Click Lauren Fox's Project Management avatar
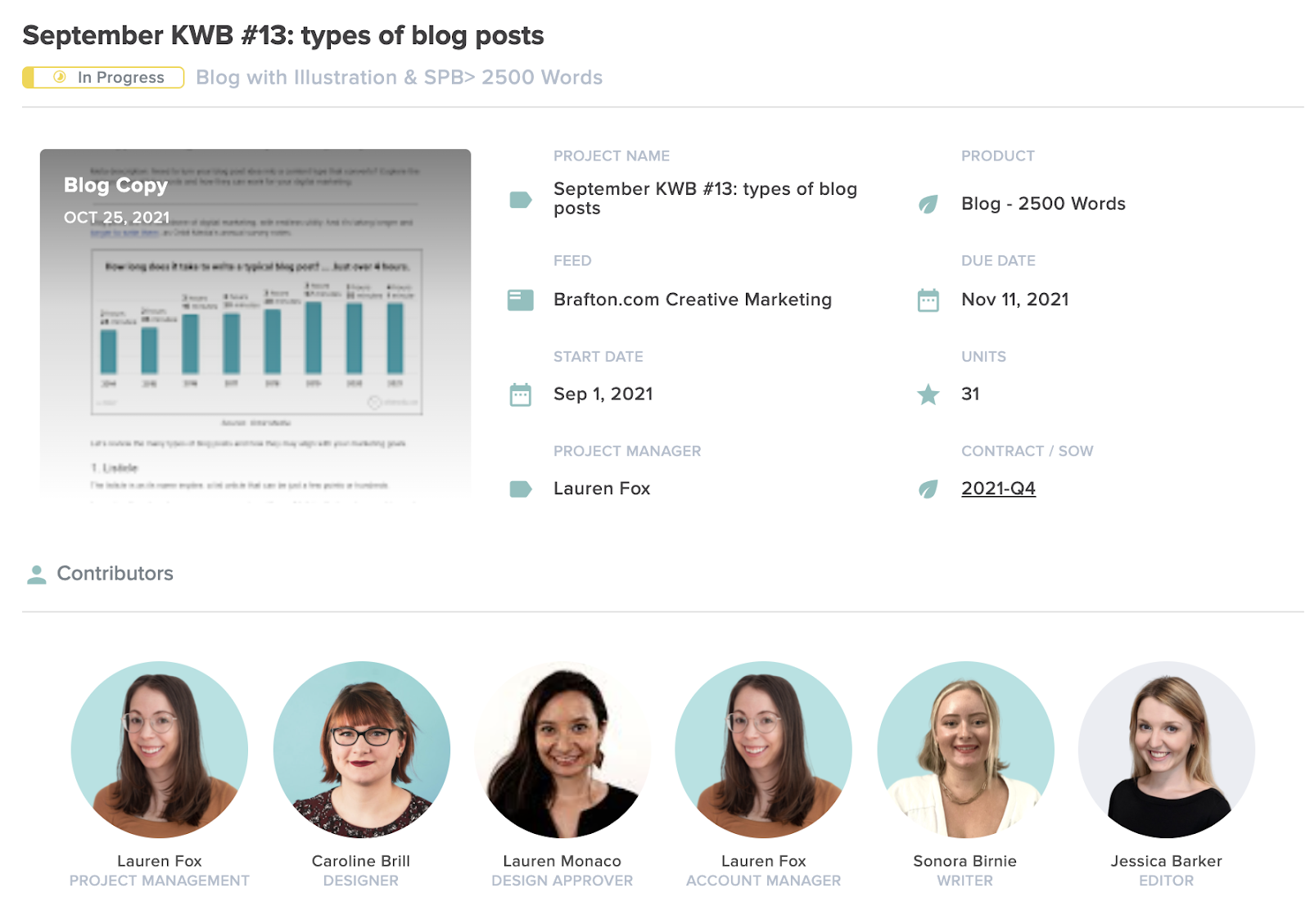The width and height of the screenshot is (1310, 924). 160,749
